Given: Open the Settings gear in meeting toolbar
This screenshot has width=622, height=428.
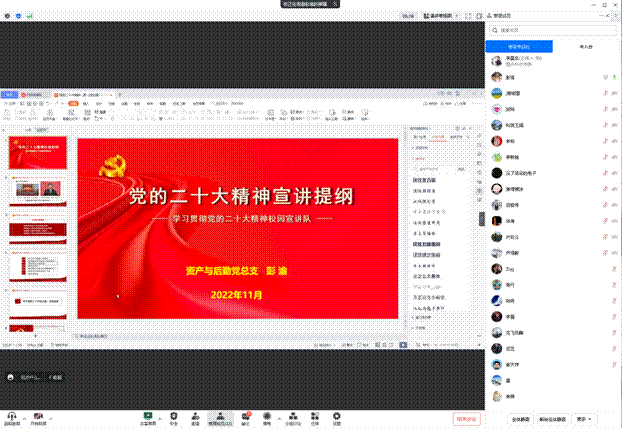Looking at the screenshot, I should [336, 418].
